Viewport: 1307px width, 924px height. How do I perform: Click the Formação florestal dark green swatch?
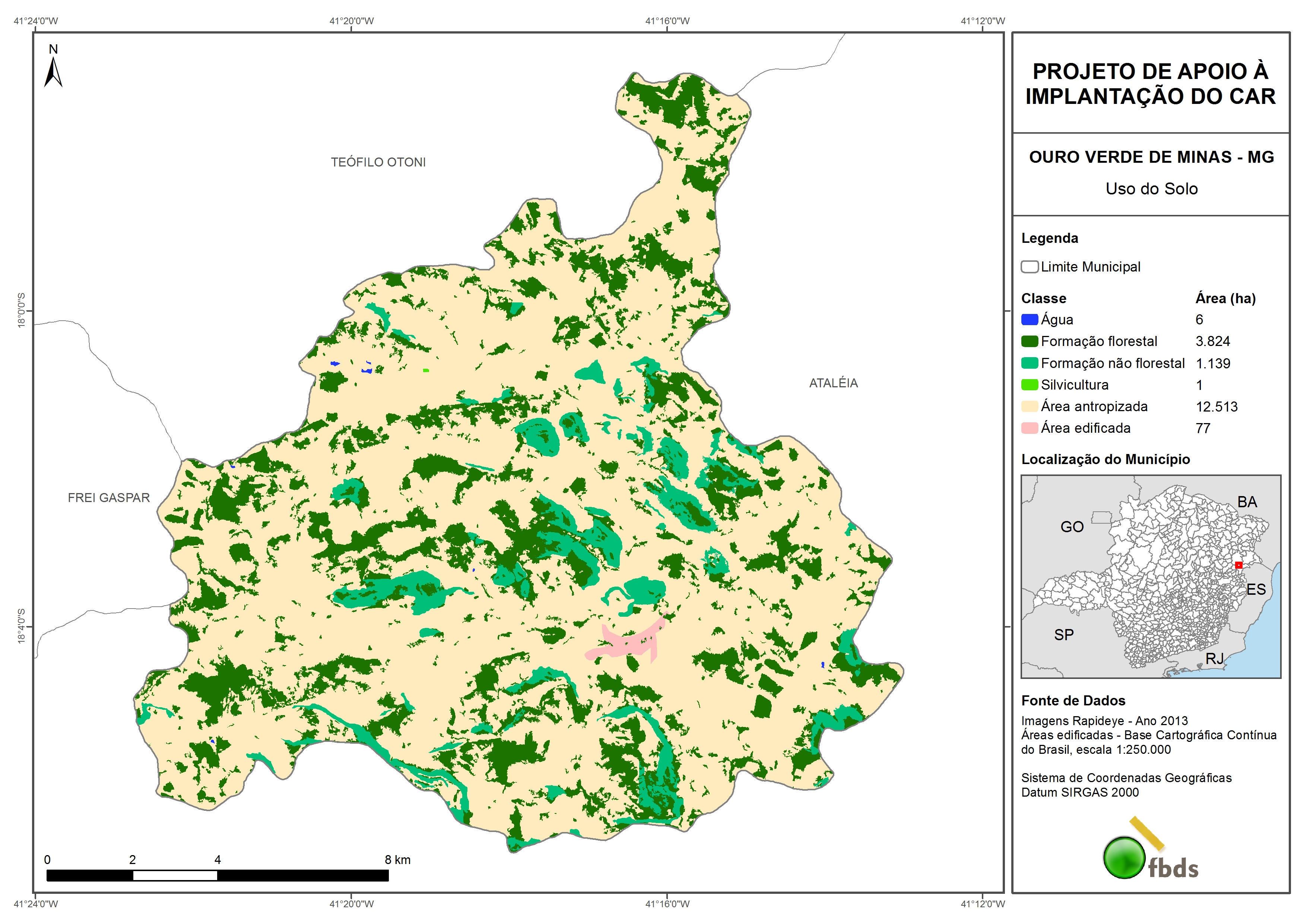click(1029, 342)
